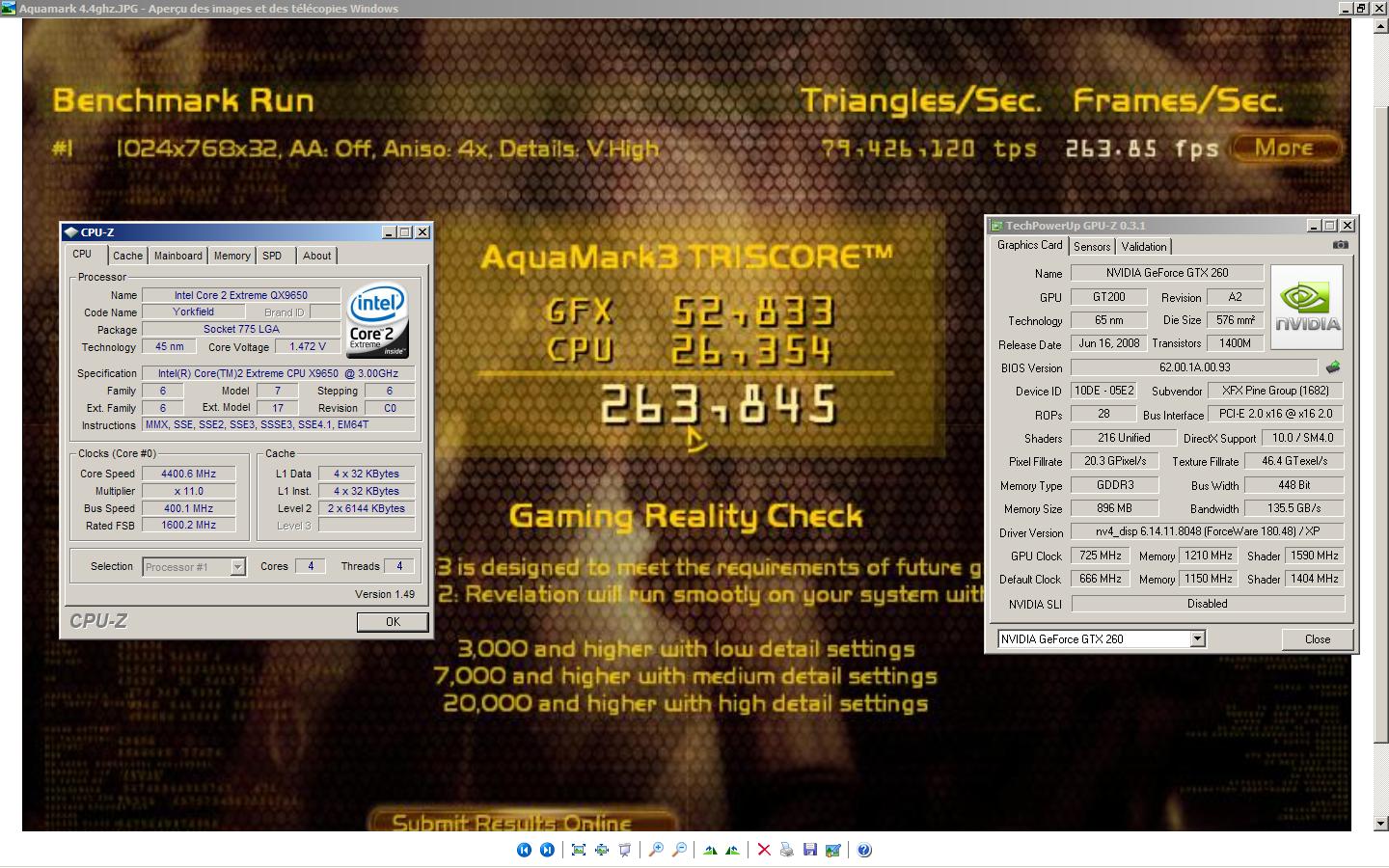Click the Instructions MMX, SSE field
This screenshot has width=1389, height=868.
279,424
